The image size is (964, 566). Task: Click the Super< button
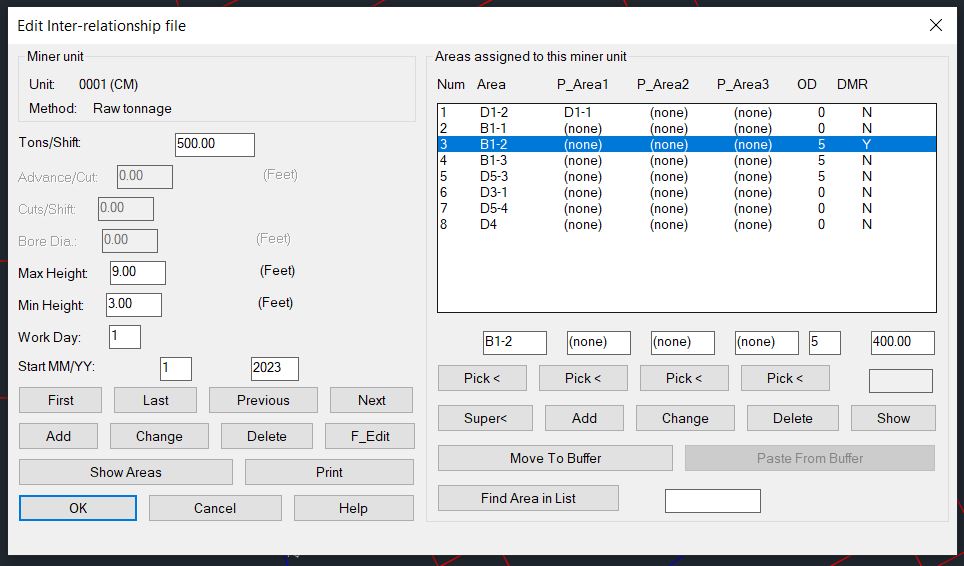coord(485,418)
